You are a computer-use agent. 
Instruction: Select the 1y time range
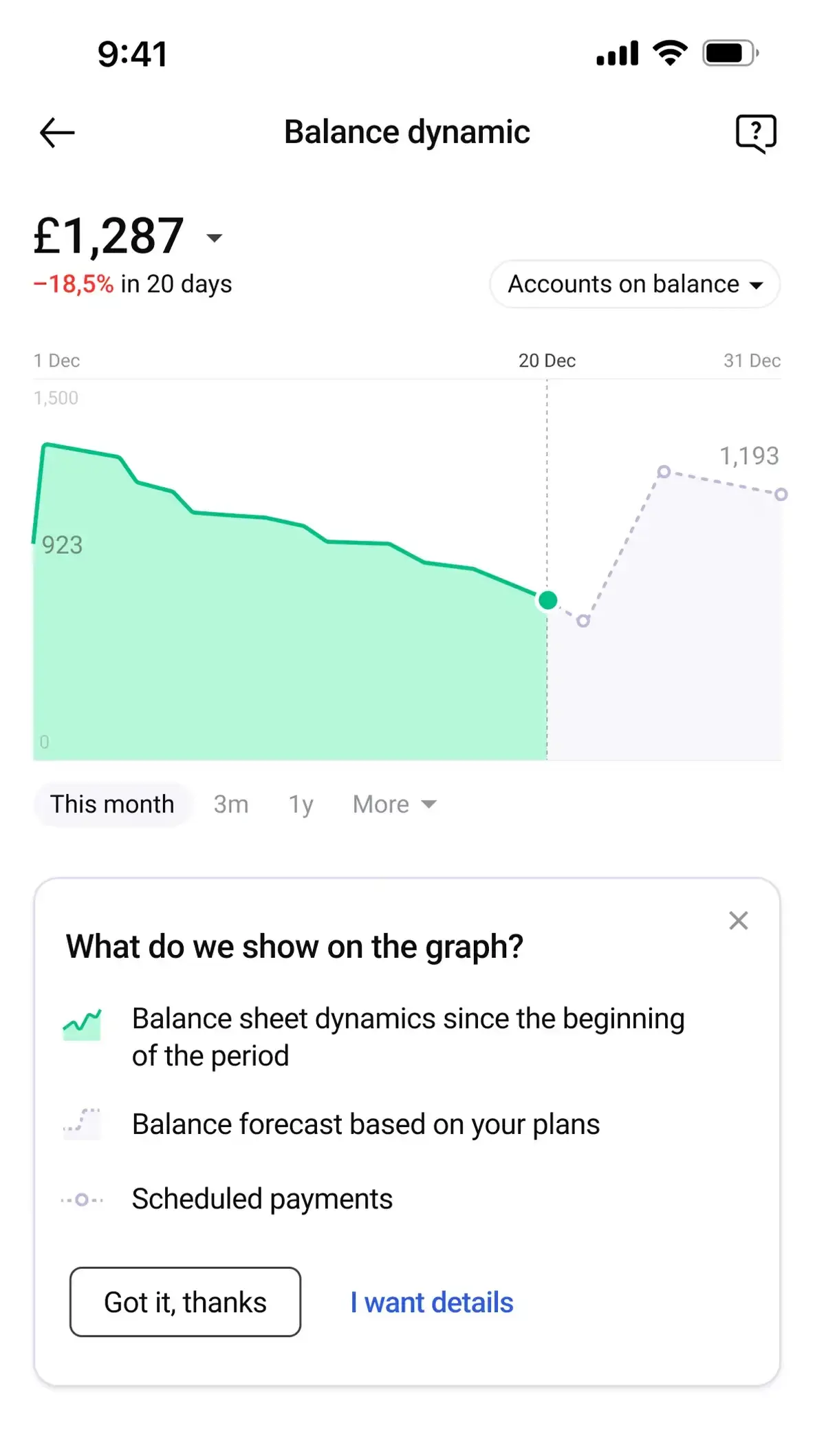click(300, 804)
